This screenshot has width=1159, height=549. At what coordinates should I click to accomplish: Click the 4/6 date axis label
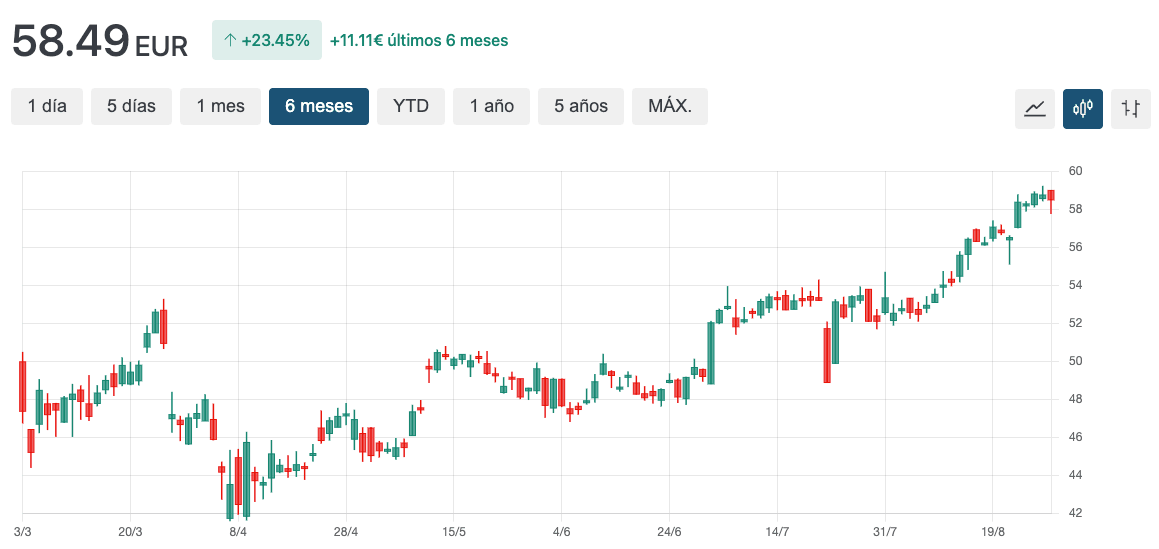[562, 531]
